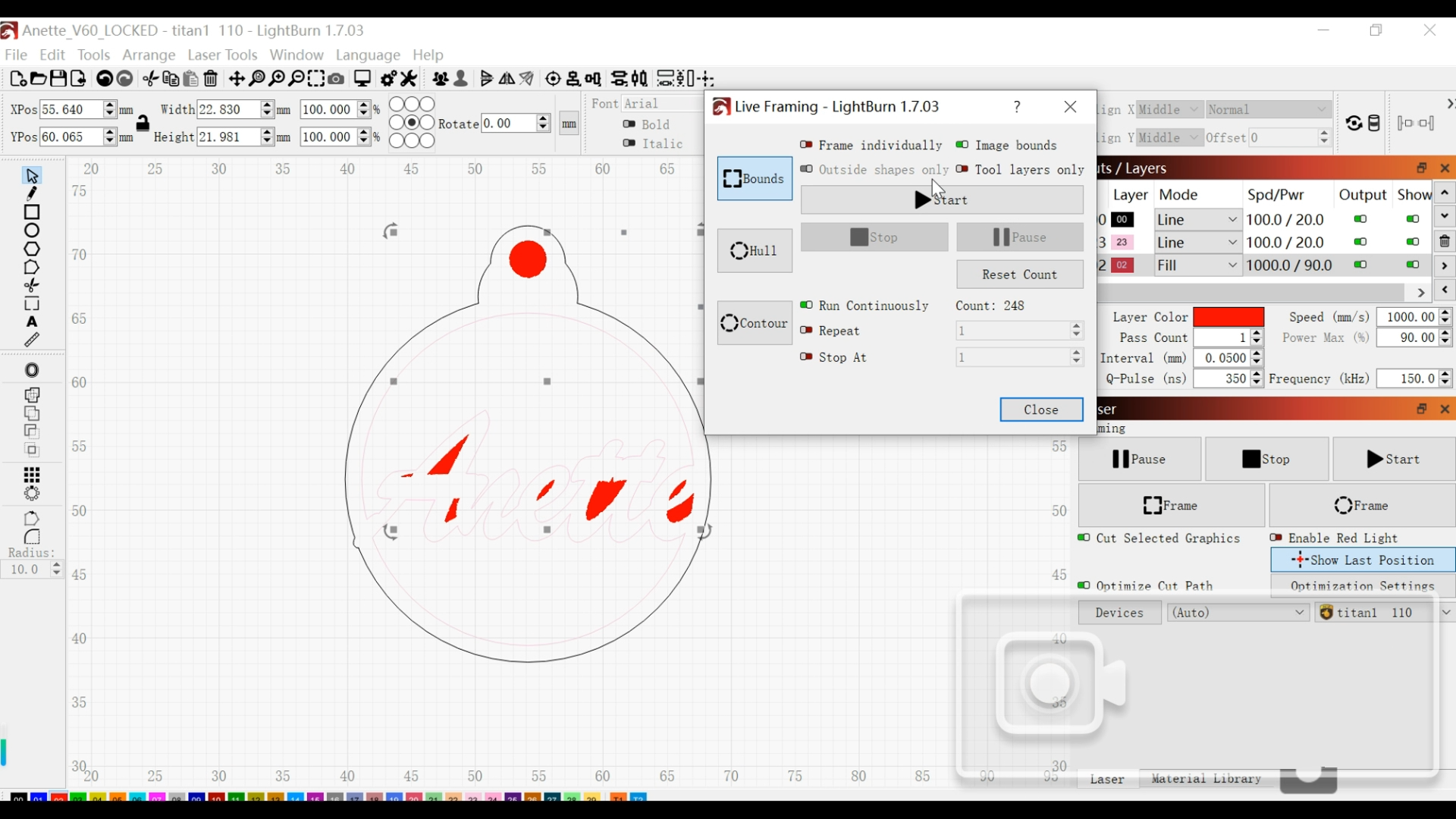Image resolution: width=1456 pixels, height=819 pixels.
Task: Select the Ellipse tool
Action: (32, 231)
